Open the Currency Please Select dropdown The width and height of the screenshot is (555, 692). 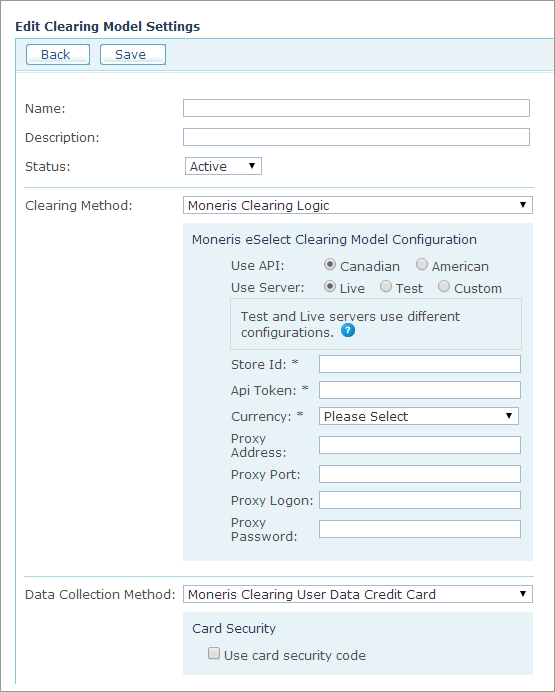coord(419,416)
